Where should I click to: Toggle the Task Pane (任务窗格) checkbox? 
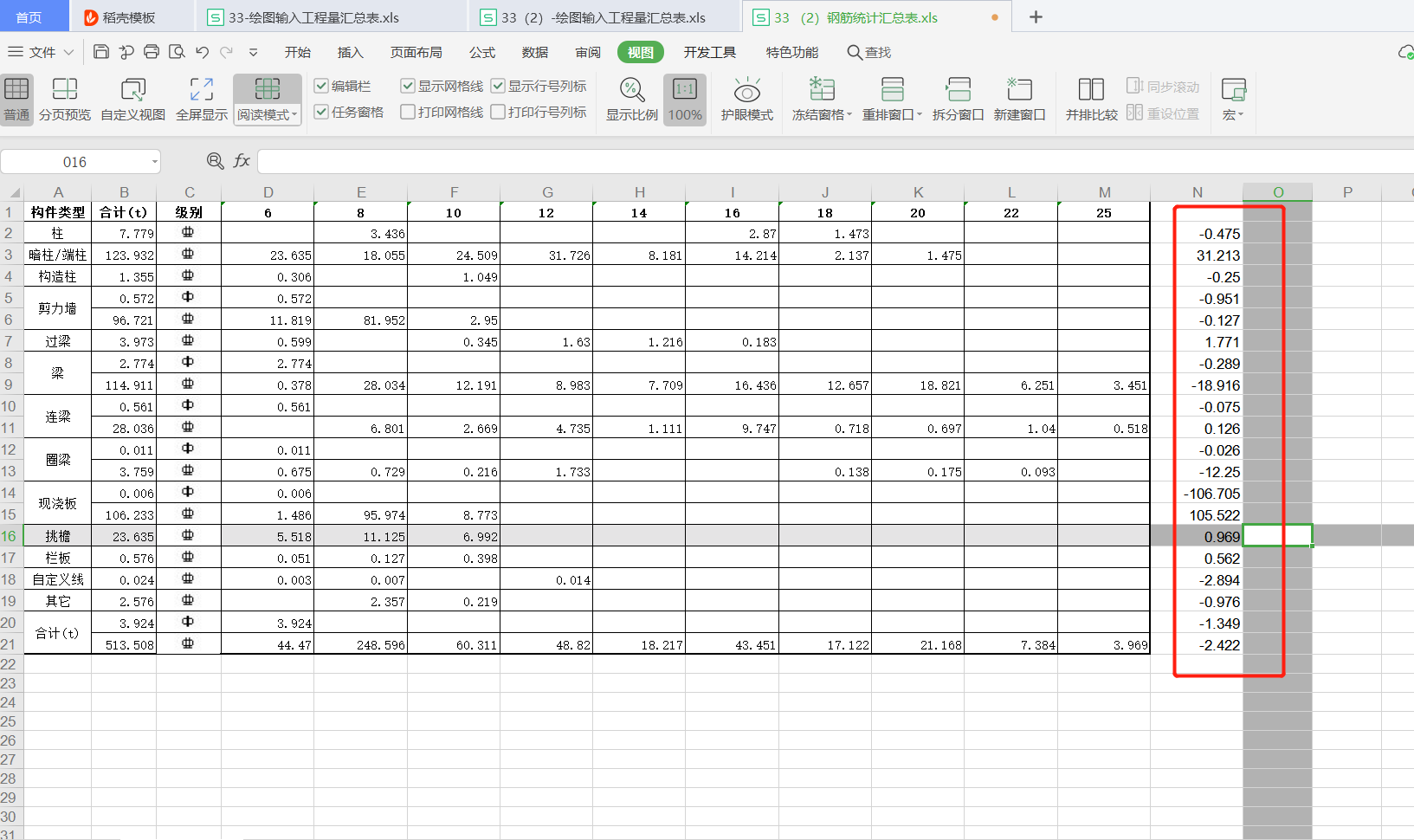click(x=321, y=112)
